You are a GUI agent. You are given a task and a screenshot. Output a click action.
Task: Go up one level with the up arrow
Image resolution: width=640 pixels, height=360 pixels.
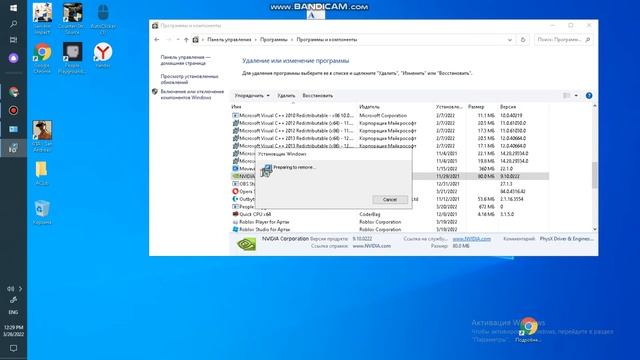coord(186,40)
